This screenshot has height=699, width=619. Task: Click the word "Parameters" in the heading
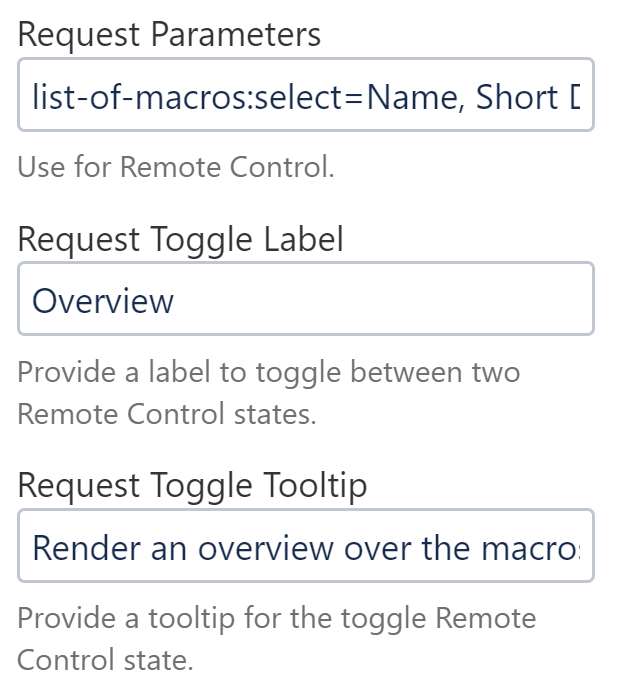point(236,35)
